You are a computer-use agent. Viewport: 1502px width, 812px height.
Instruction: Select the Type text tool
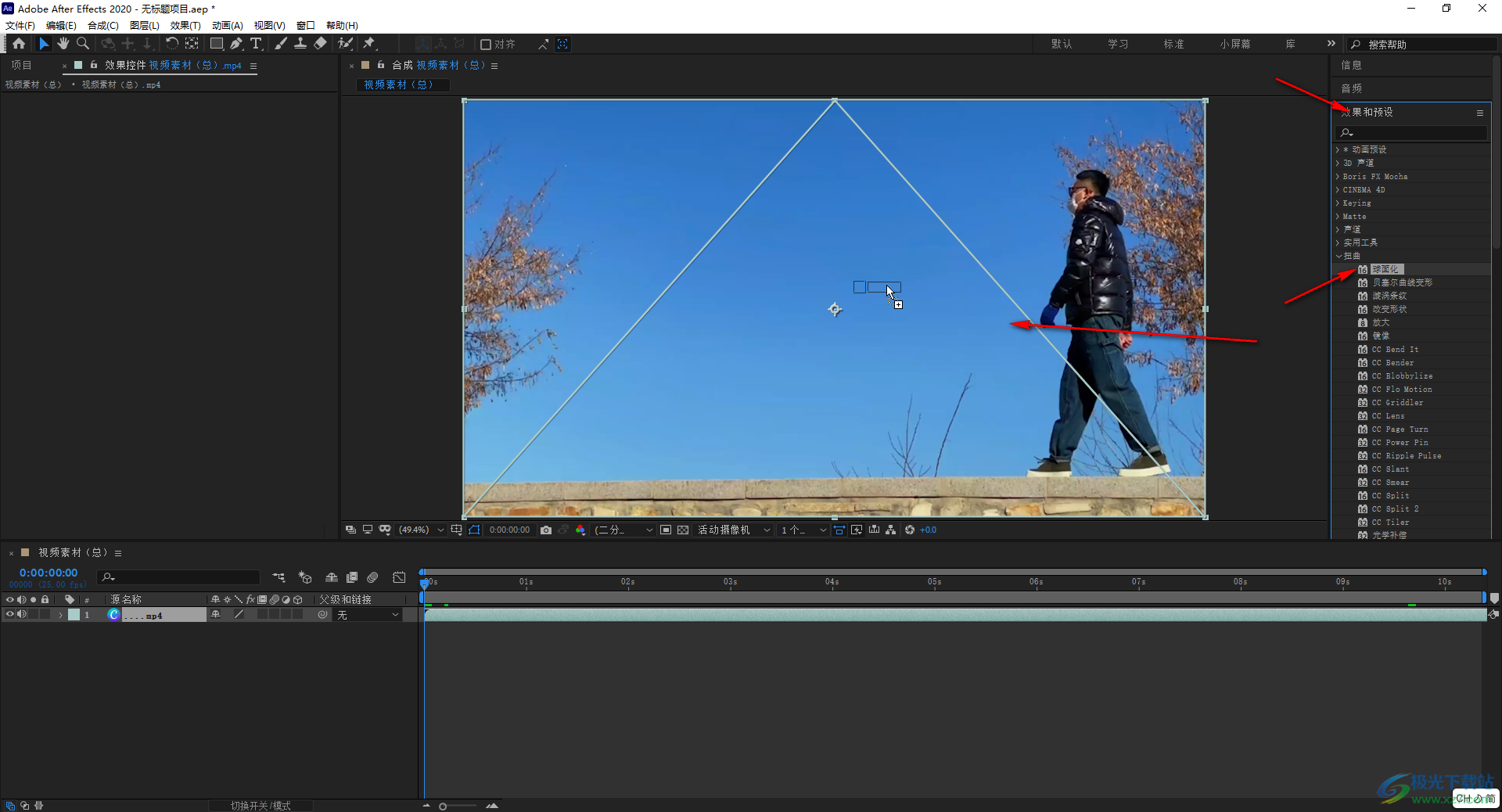256,44
